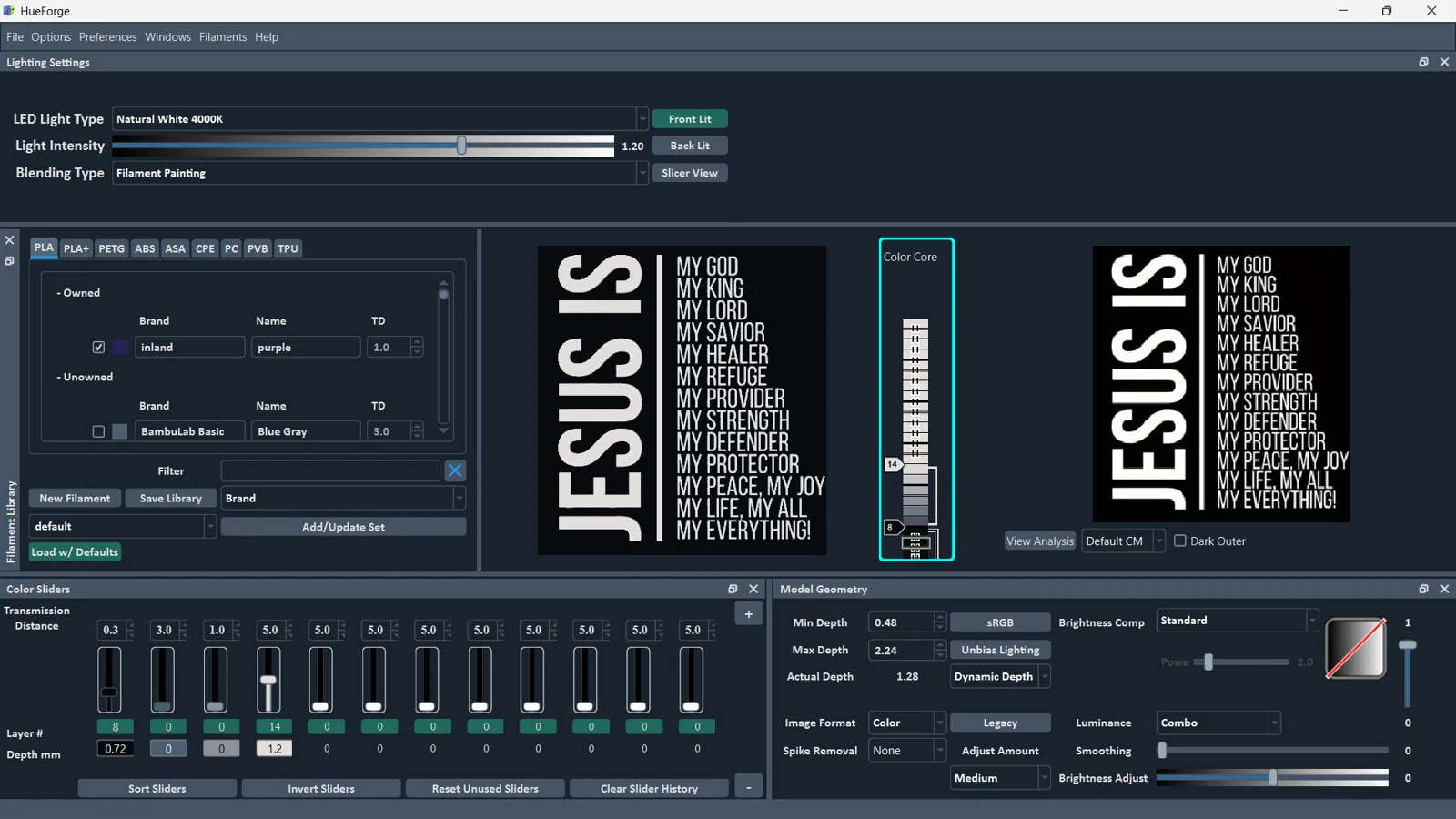This screenshot has width=1456, height=819.
Task: Clear the filament filter with X icon
Action: [455, 470]
